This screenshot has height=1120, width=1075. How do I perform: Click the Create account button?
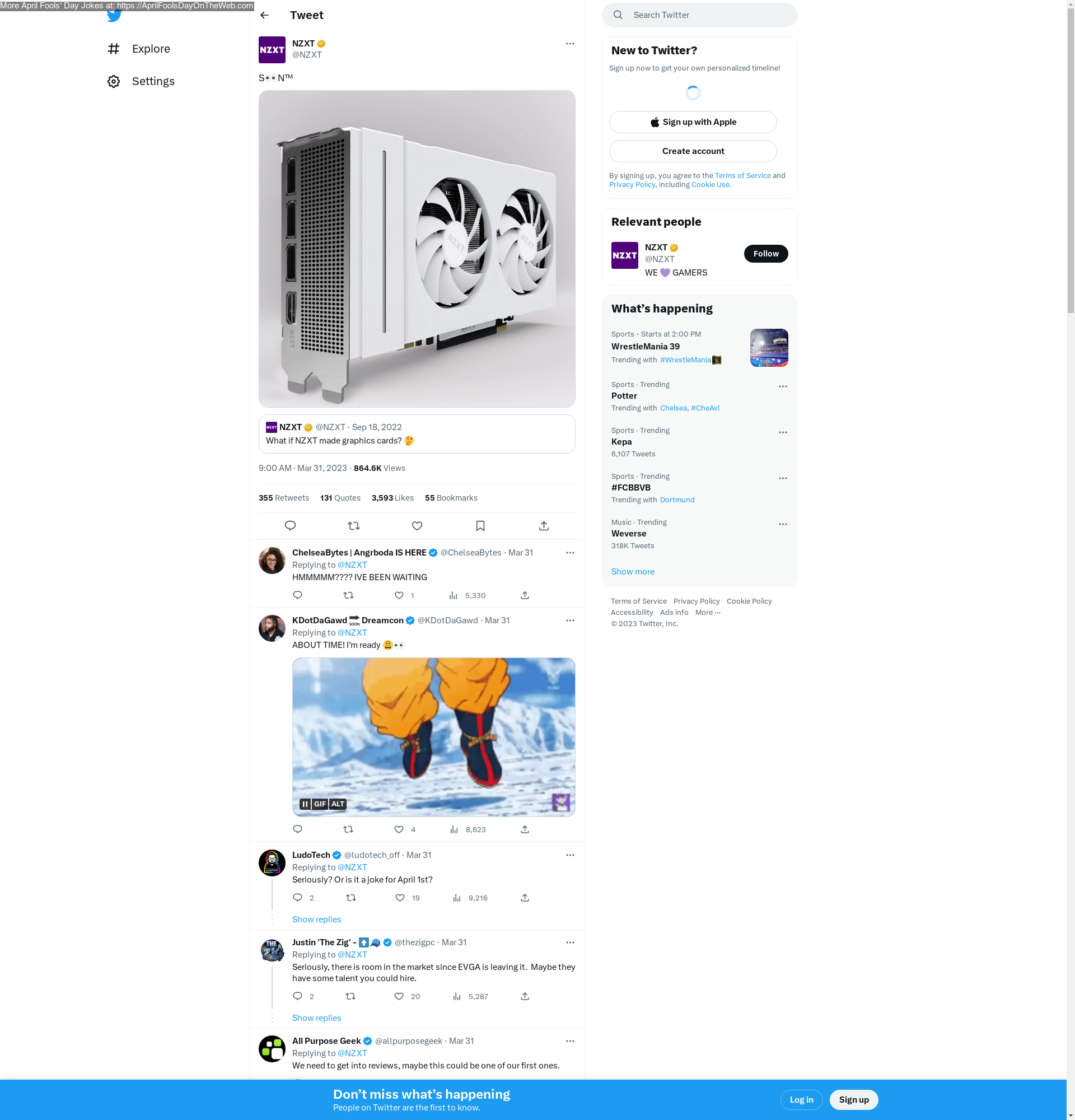pos(693,151)
